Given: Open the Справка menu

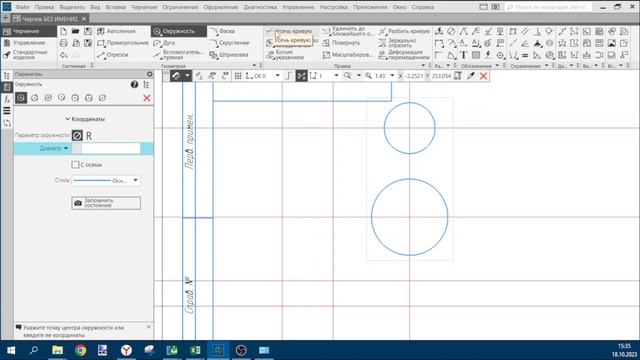Looking at the screenshot, I should (422, 7).
